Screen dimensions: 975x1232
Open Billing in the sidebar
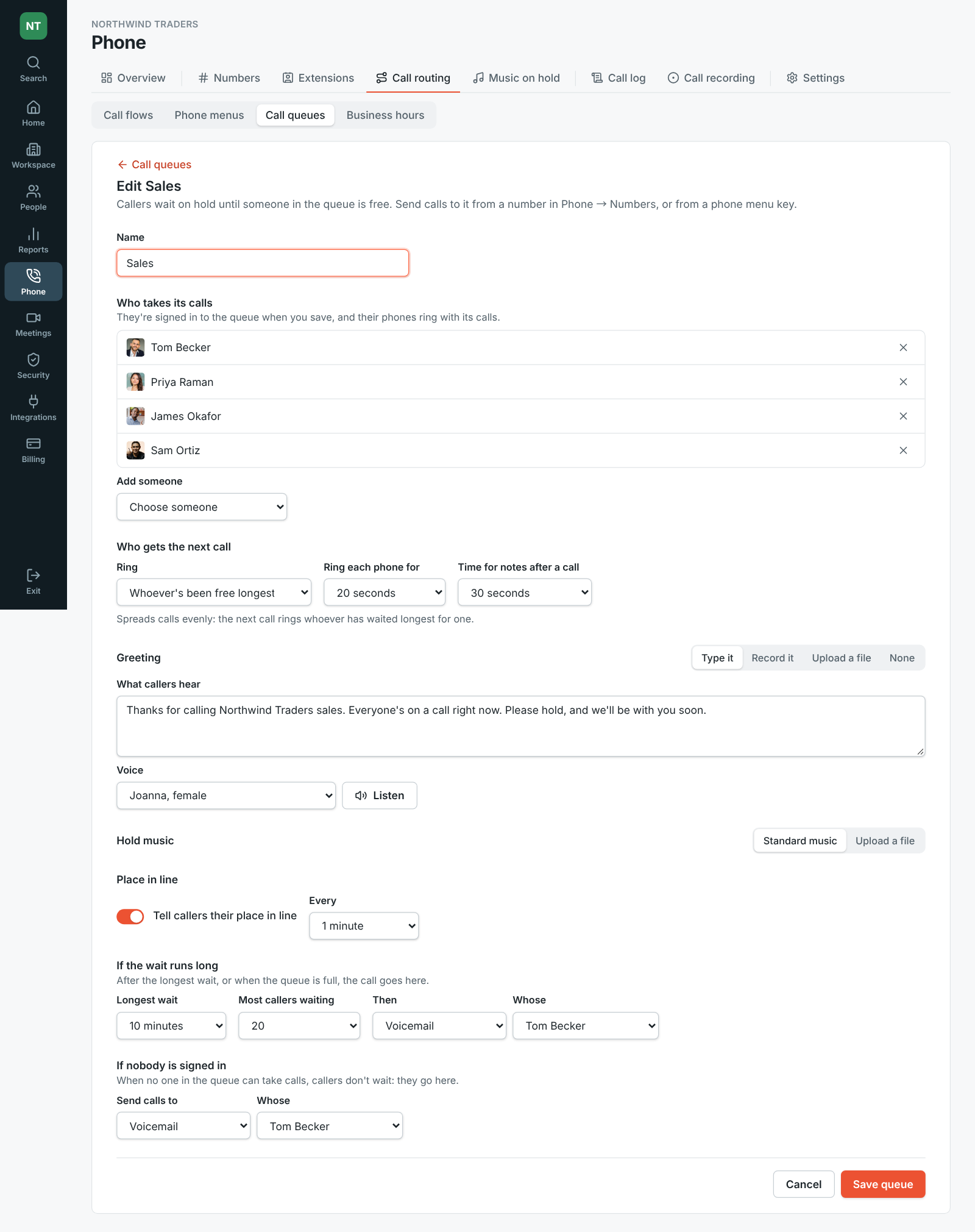(34, 450)
